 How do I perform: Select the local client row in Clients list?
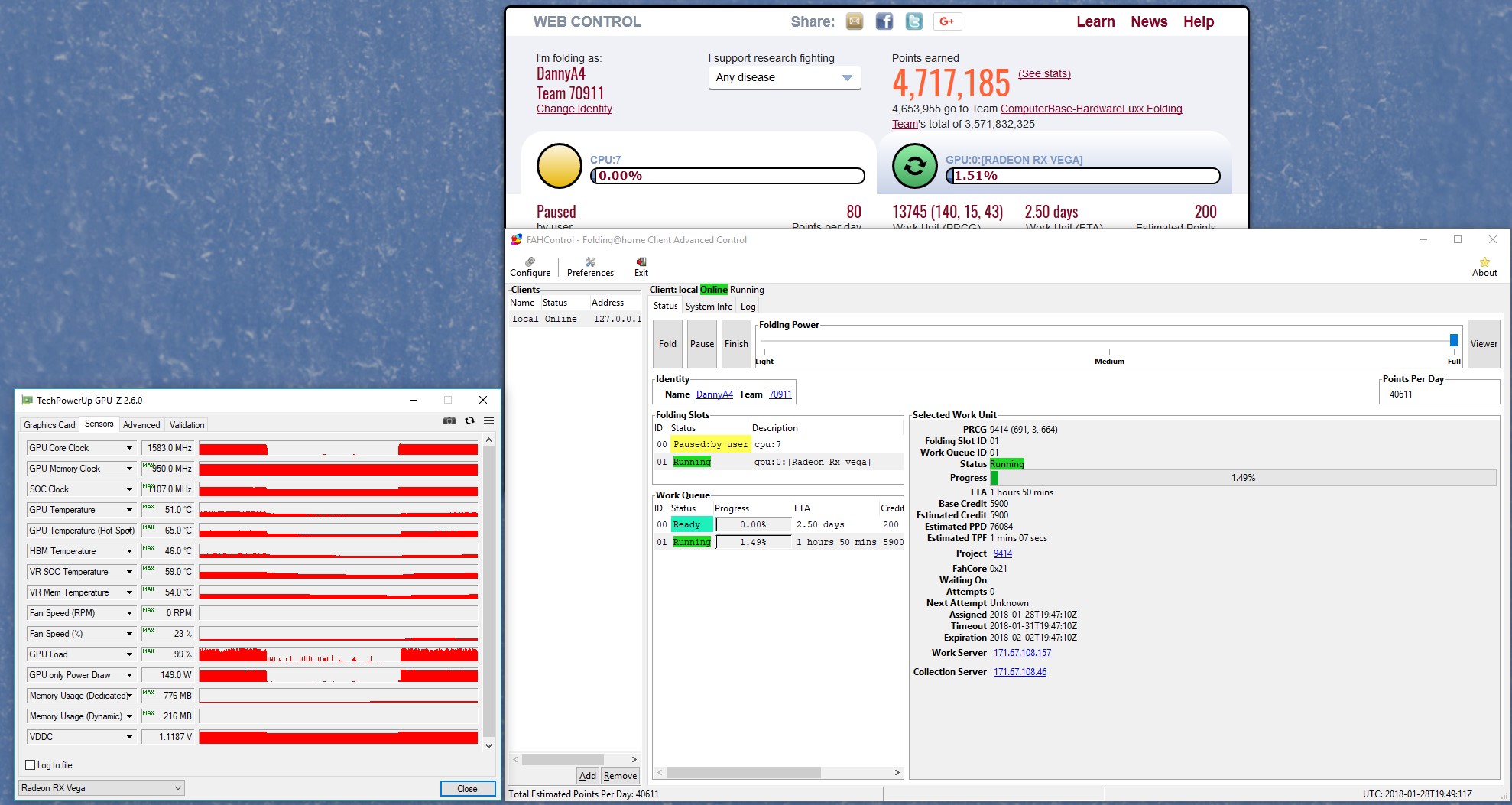[575, 319]
